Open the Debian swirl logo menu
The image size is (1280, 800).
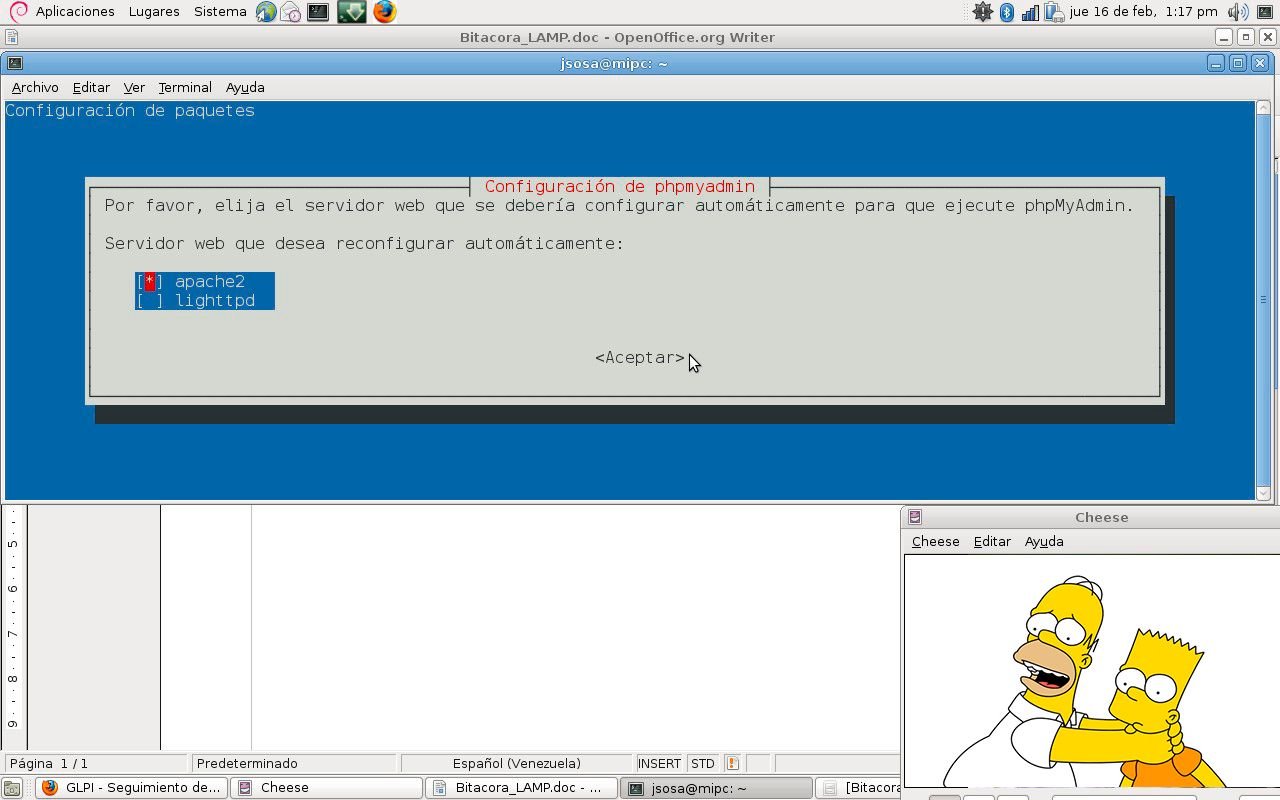pyautogui.click(x=18, y=12)
